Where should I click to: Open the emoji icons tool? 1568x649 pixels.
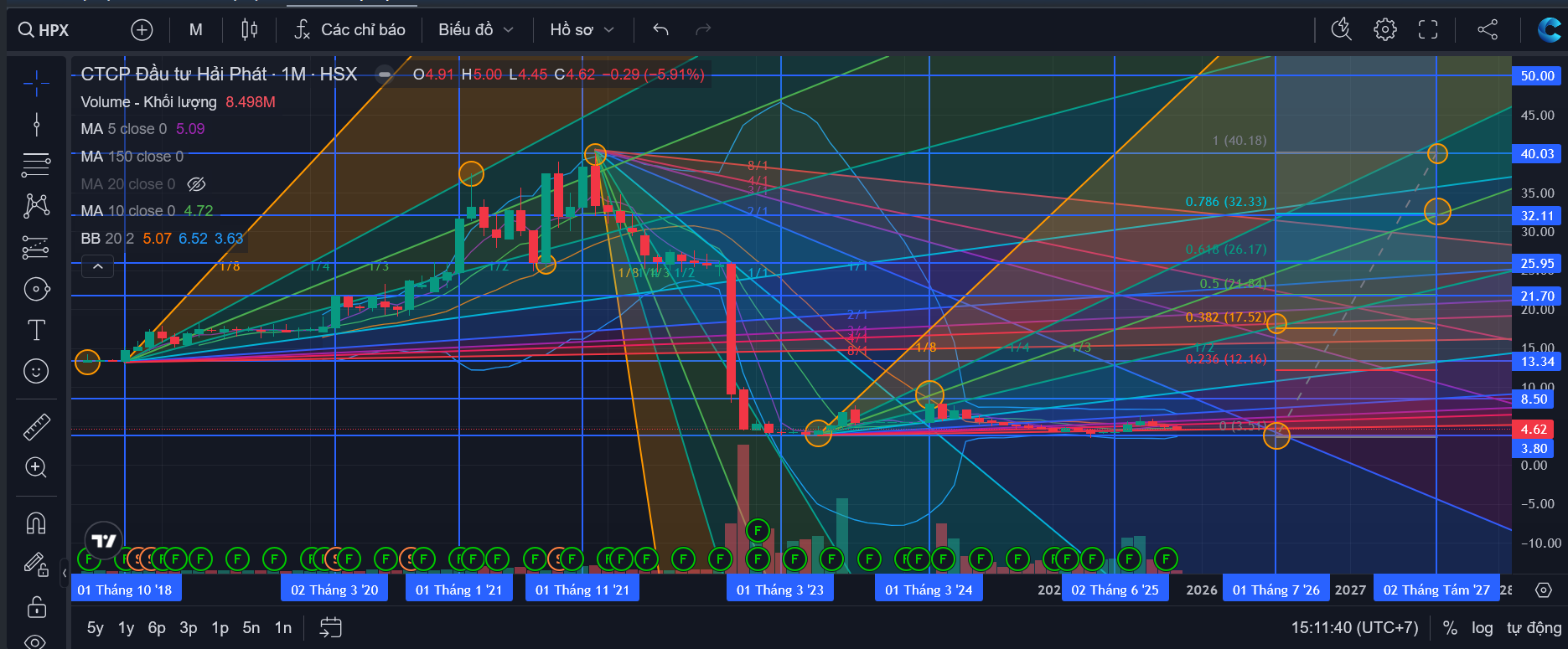click(36, 371)
